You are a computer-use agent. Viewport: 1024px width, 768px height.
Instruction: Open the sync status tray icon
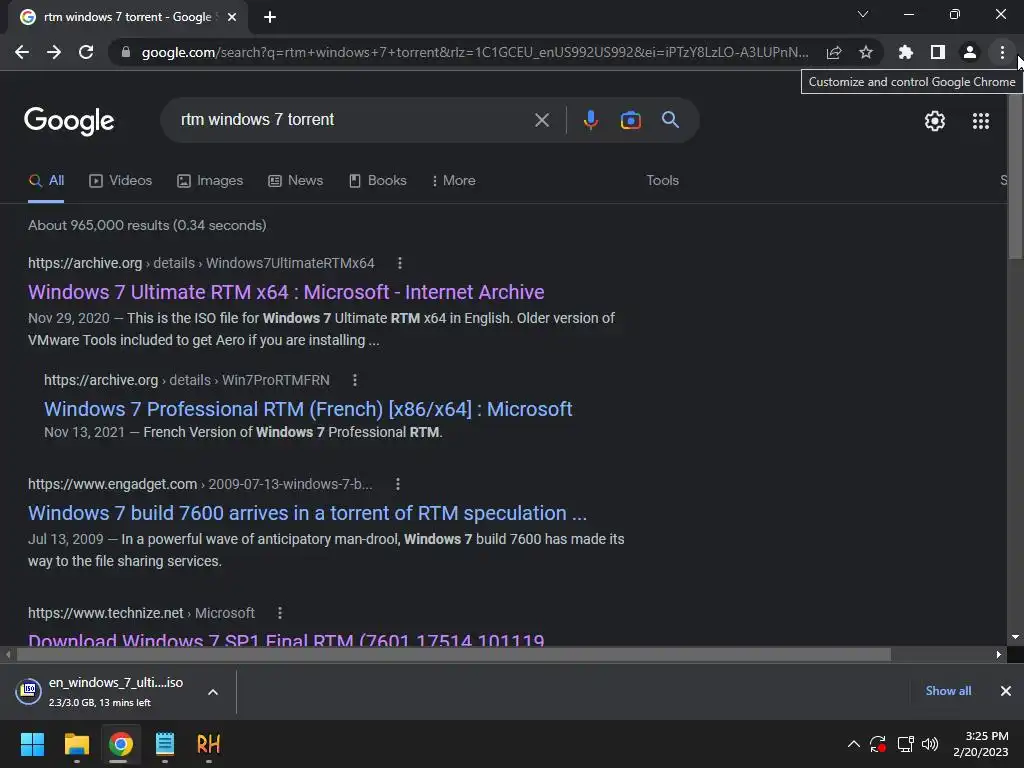(878, 744)
